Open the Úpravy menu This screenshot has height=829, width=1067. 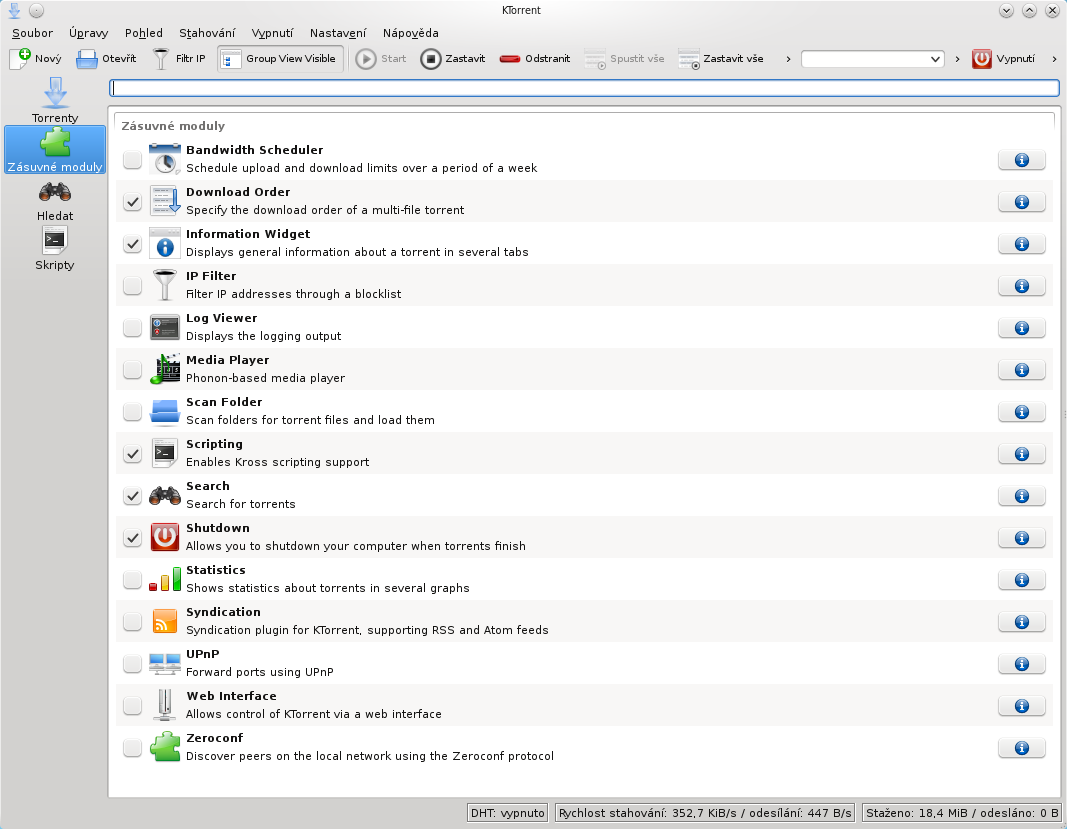click(x=88, y=33)
